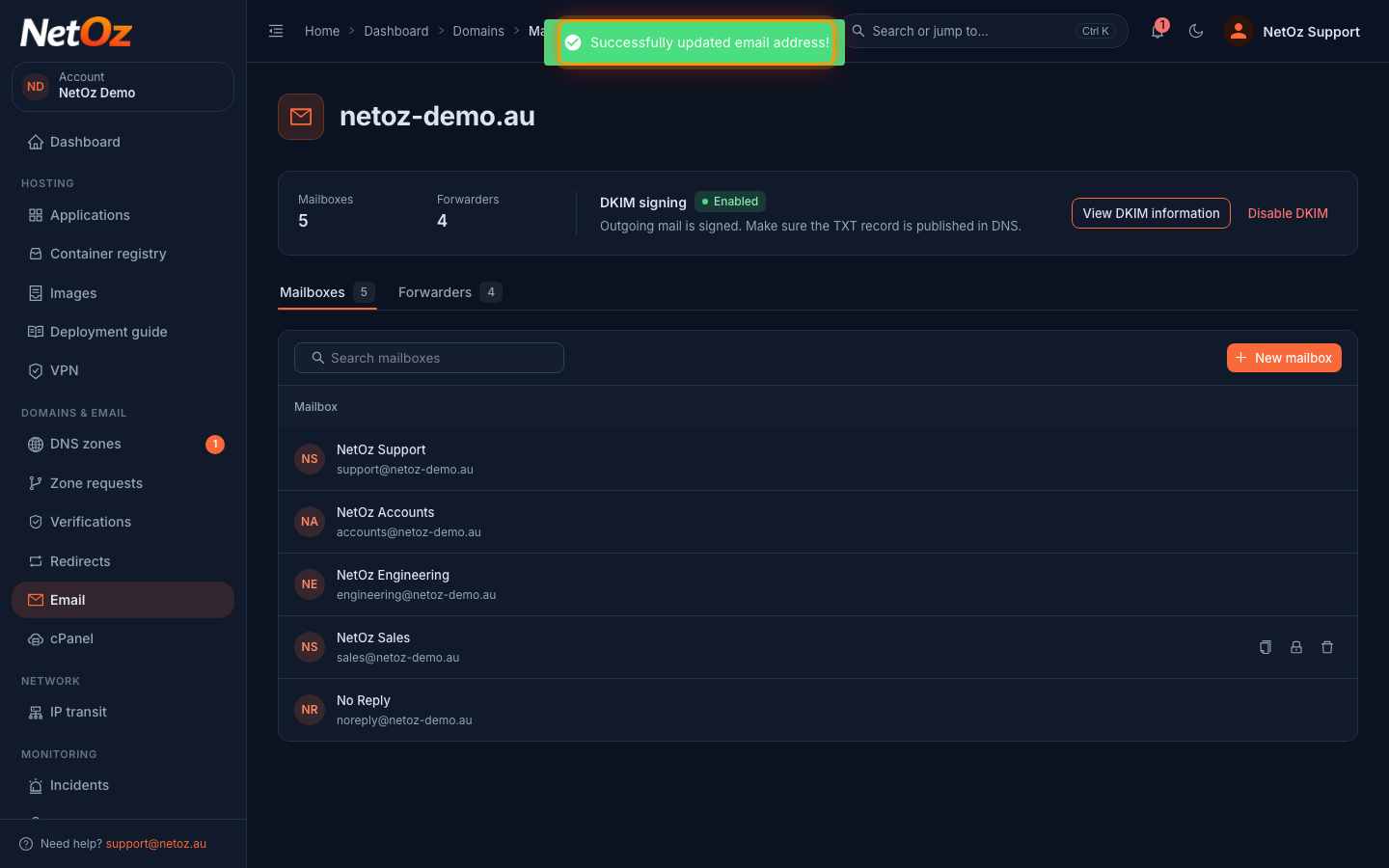Screen dimensions: 1389x868
Task: Open the Deployment guide
Action: 123,332
